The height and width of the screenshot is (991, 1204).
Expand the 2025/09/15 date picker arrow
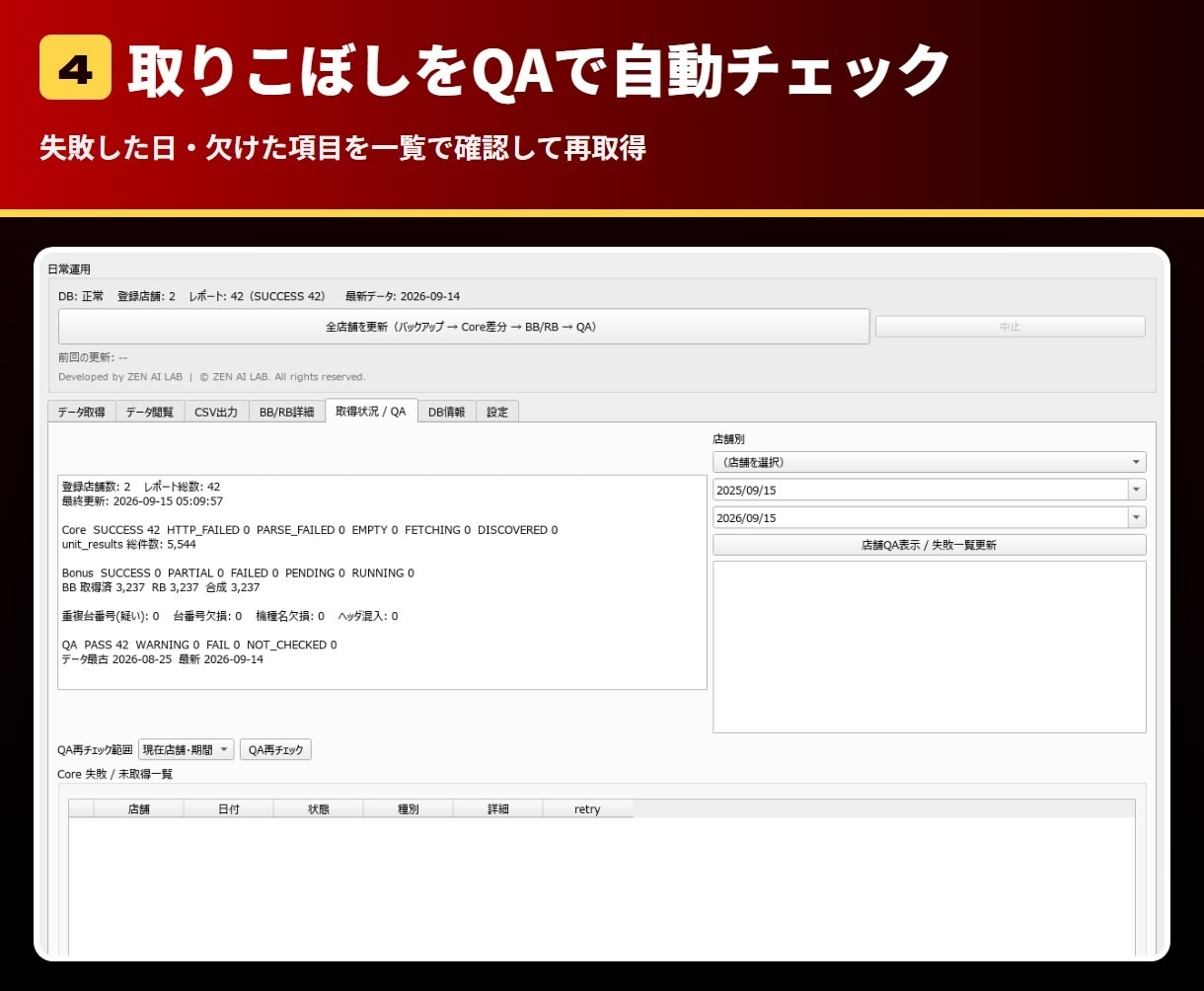click(x=1137, y=490)
